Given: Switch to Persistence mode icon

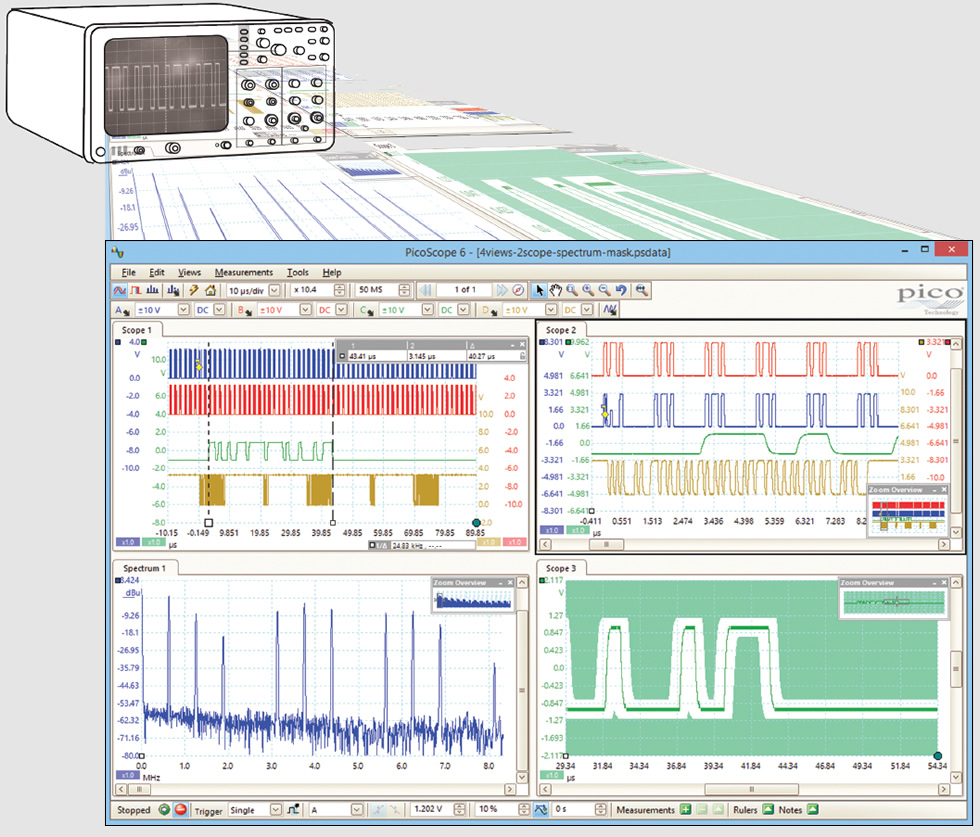Looking at the screenshot, I should pos(136,291).
